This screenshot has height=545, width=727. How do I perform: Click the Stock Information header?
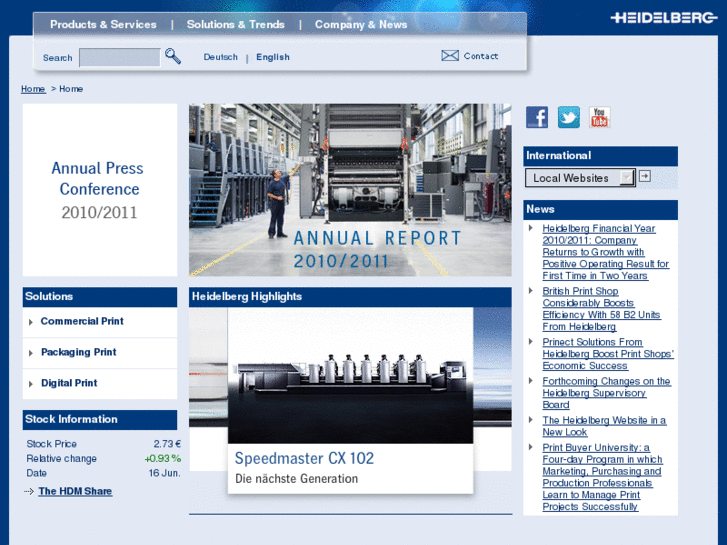click(100, 419)
